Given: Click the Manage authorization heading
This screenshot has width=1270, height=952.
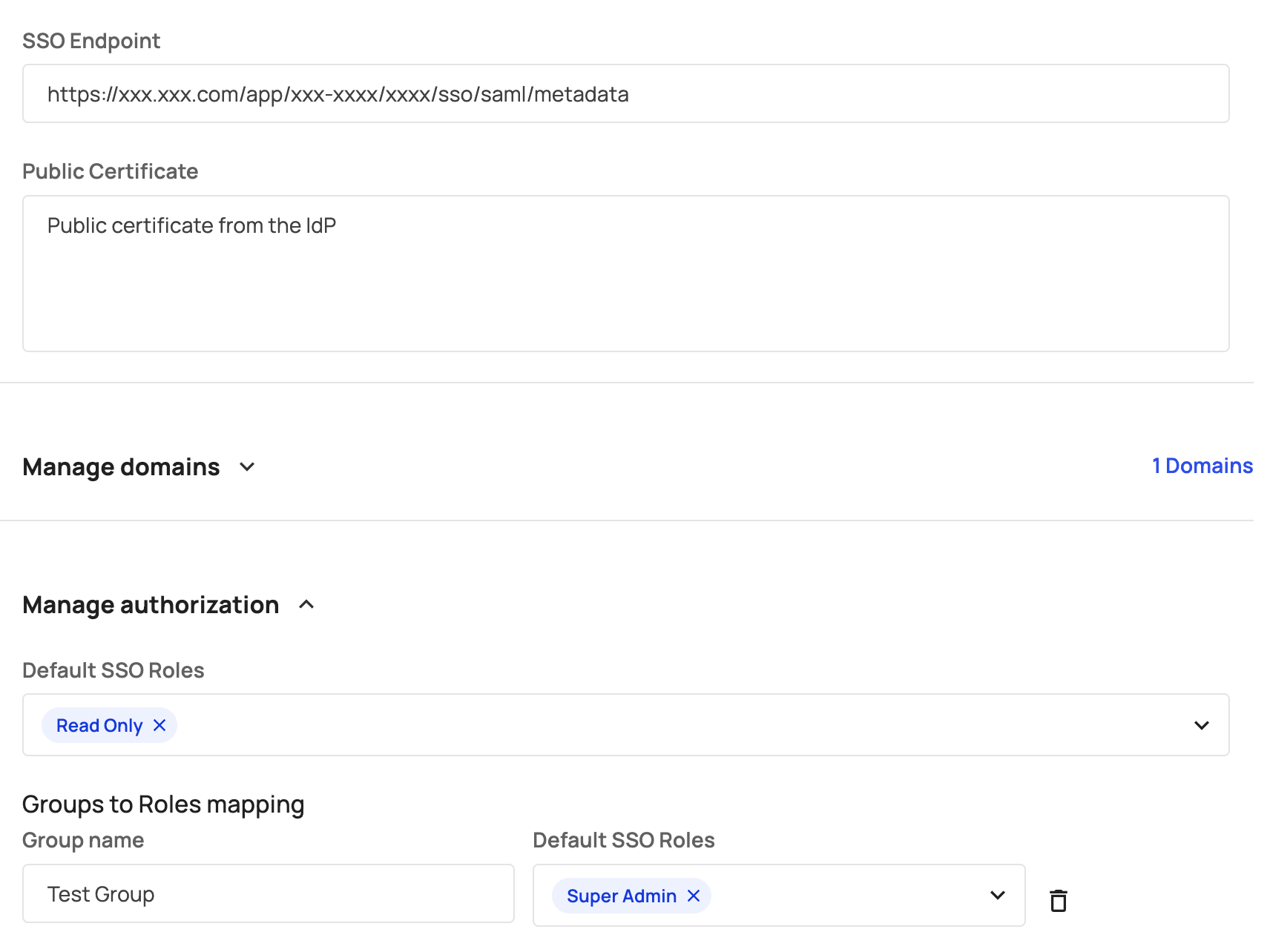Looking at the screenshot, I should point(151,605).
